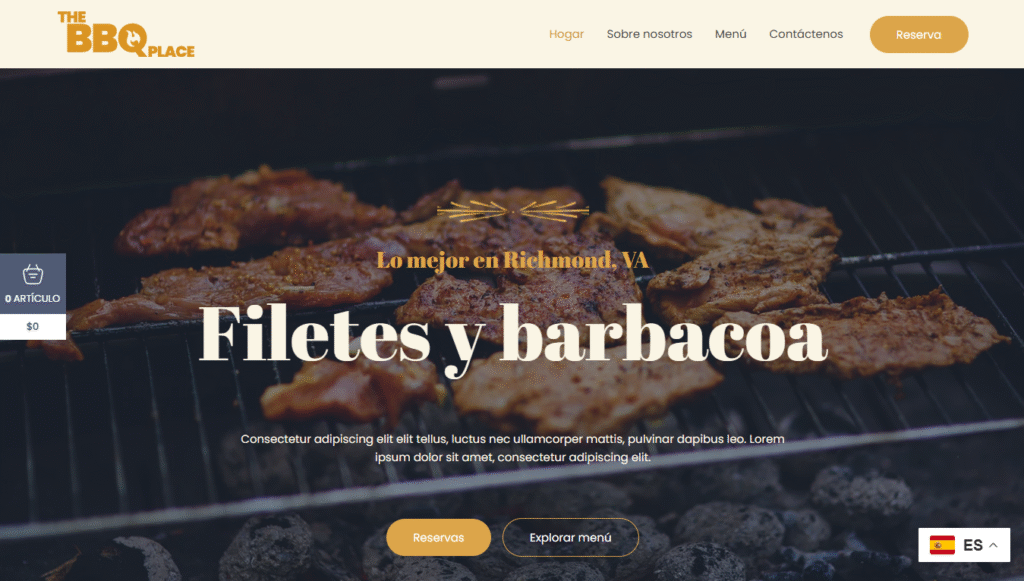
Task: Click the 0 ARTÍCULO cart label
Action: [x=33, y=298]
